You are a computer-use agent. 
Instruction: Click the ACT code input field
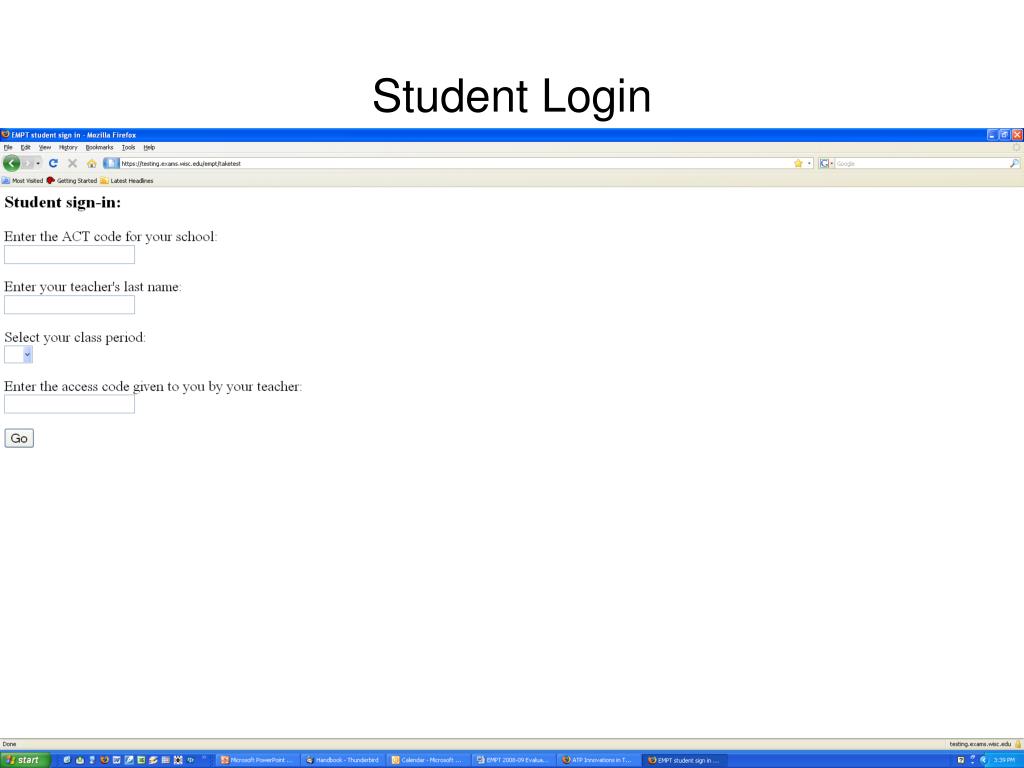69,255
